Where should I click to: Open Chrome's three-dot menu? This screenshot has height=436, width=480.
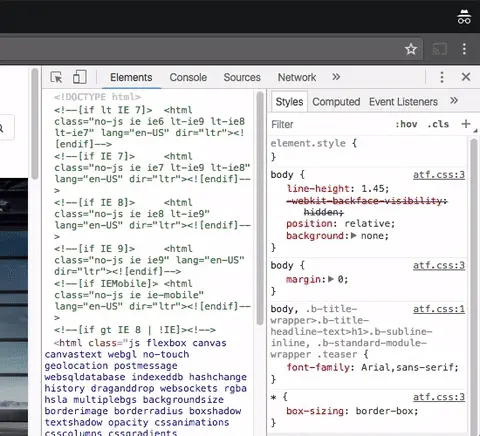pos(464,49)
